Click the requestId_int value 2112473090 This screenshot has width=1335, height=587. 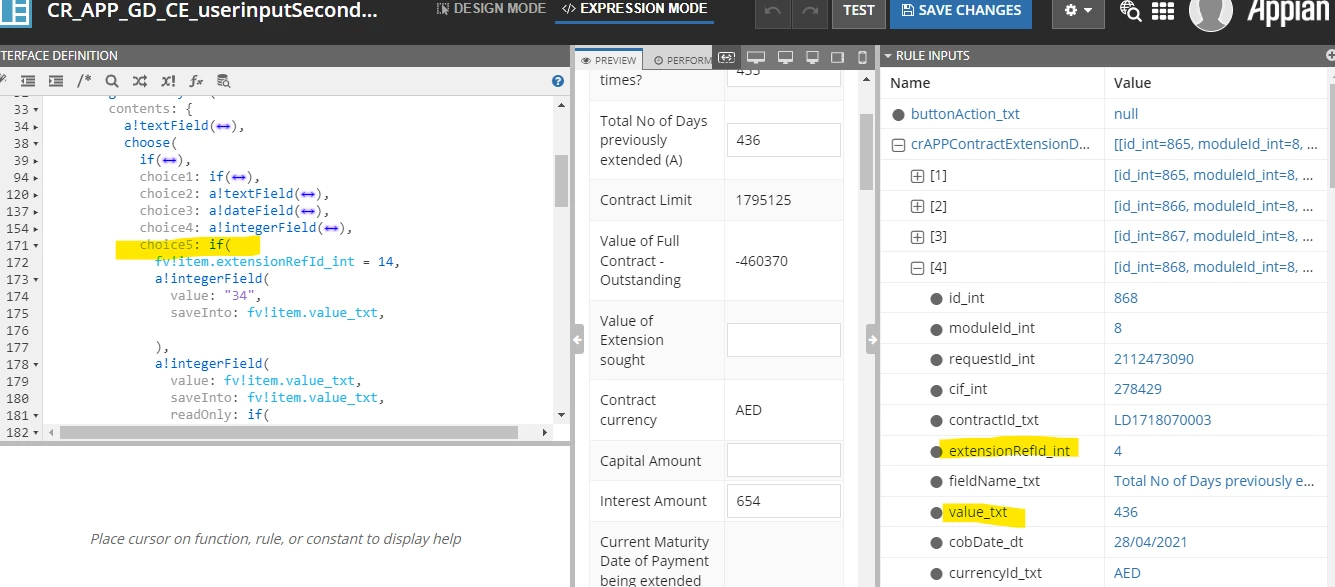pyautogui.click(x=1154, y=359)
